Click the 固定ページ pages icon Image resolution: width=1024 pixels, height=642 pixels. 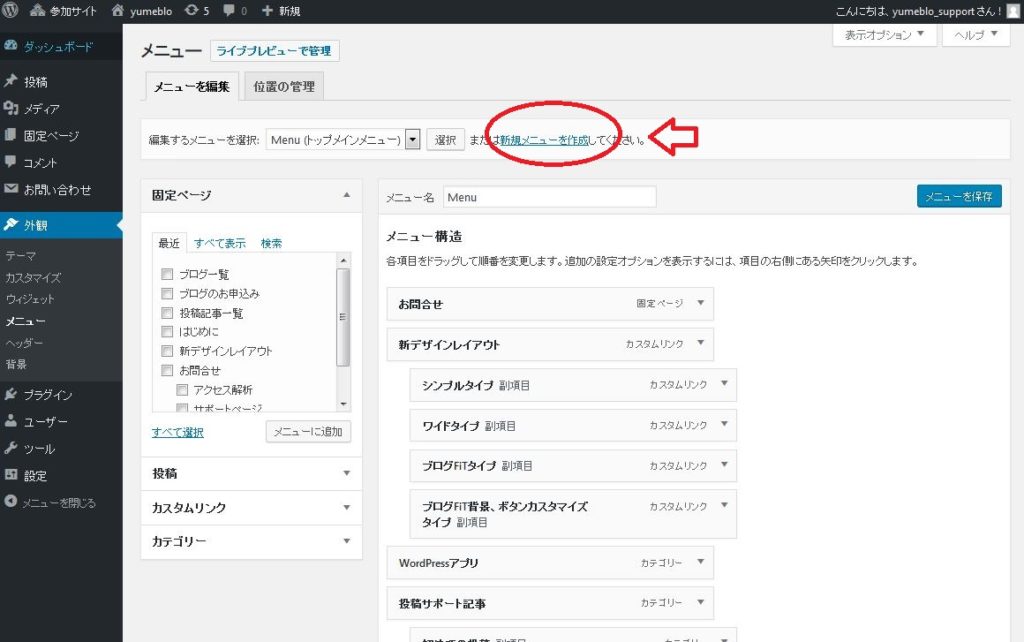tap(10, 135)
